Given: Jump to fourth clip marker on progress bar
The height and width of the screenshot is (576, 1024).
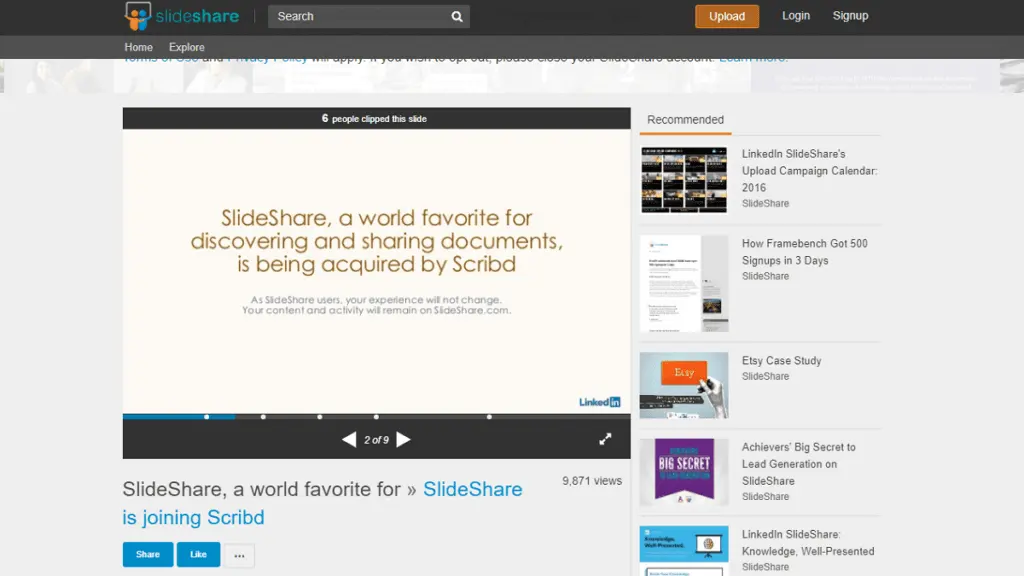Looking at the screenshot, I should (x=376, y=417).
